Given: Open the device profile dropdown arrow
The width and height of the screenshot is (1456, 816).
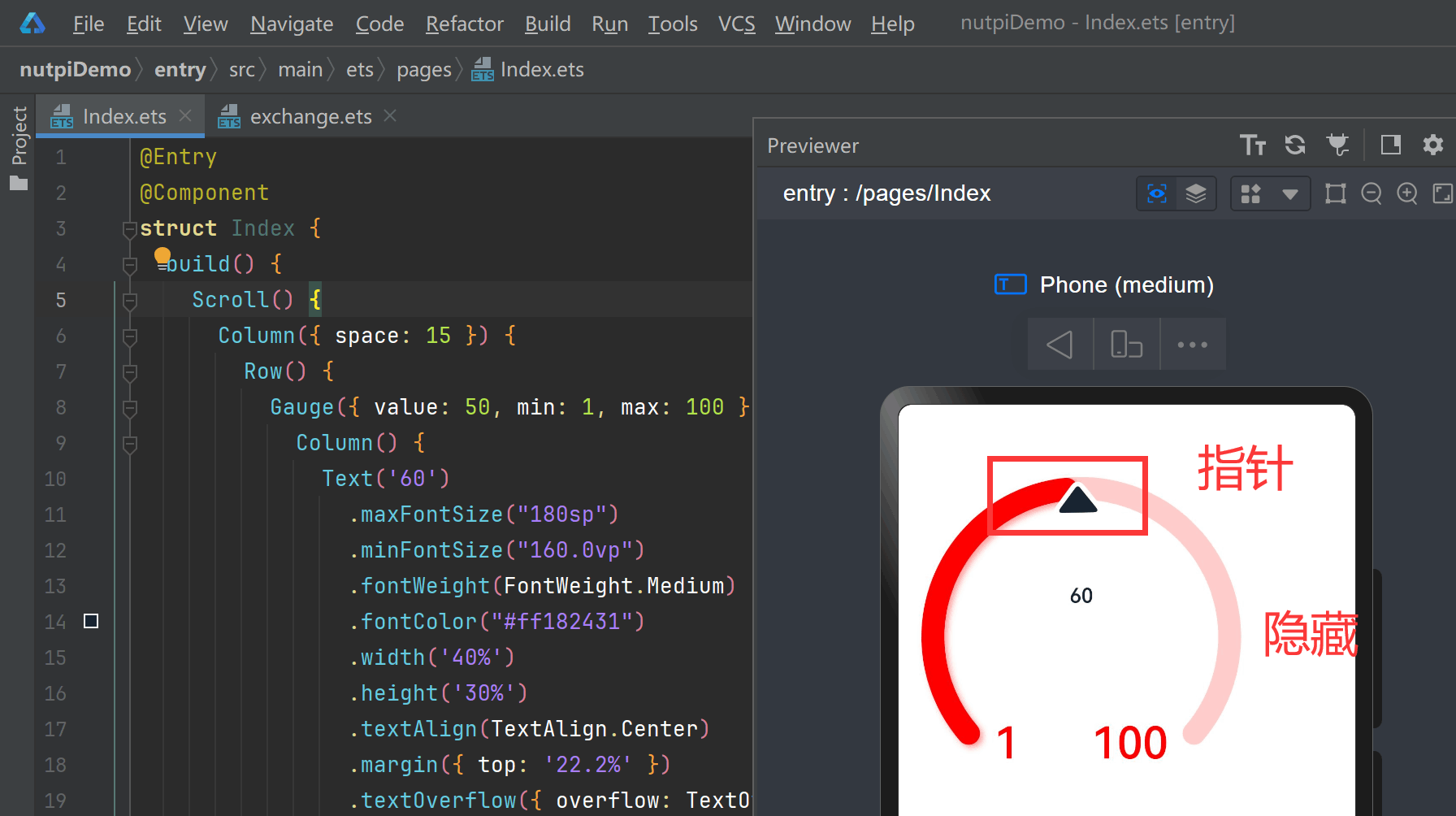Looking at the screenshot, I should 1290,194.
